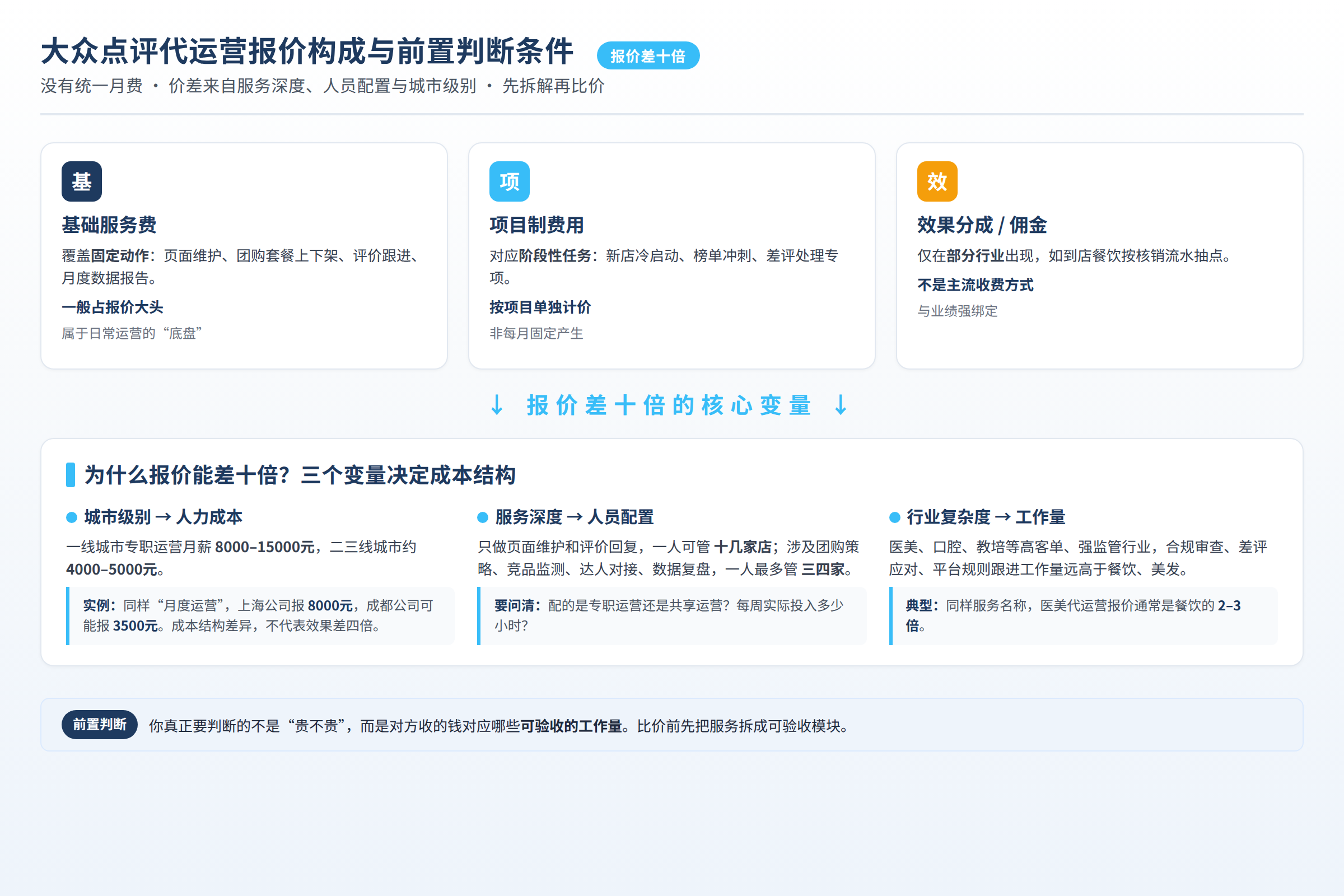The image size is (1344, 896).
Task: Click the banner 报价差十倍的核心变量
Action: point(669,405)
